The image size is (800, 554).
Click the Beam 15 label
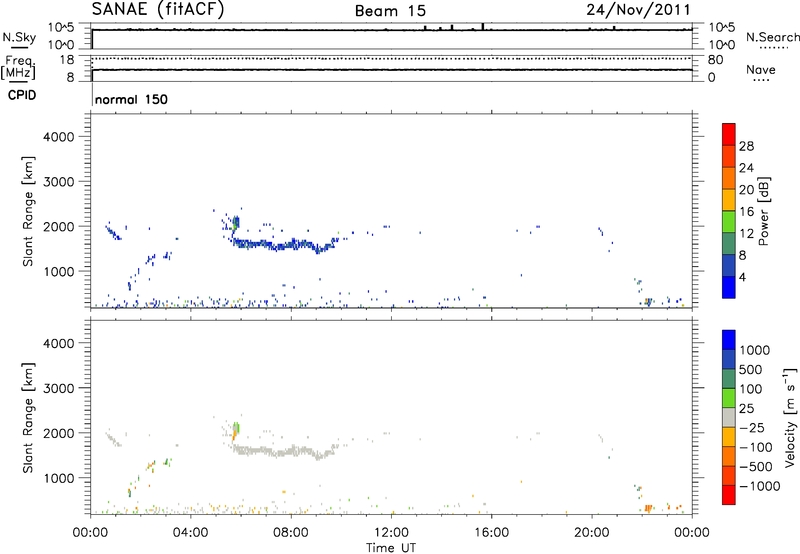click(x=390, y=11)
